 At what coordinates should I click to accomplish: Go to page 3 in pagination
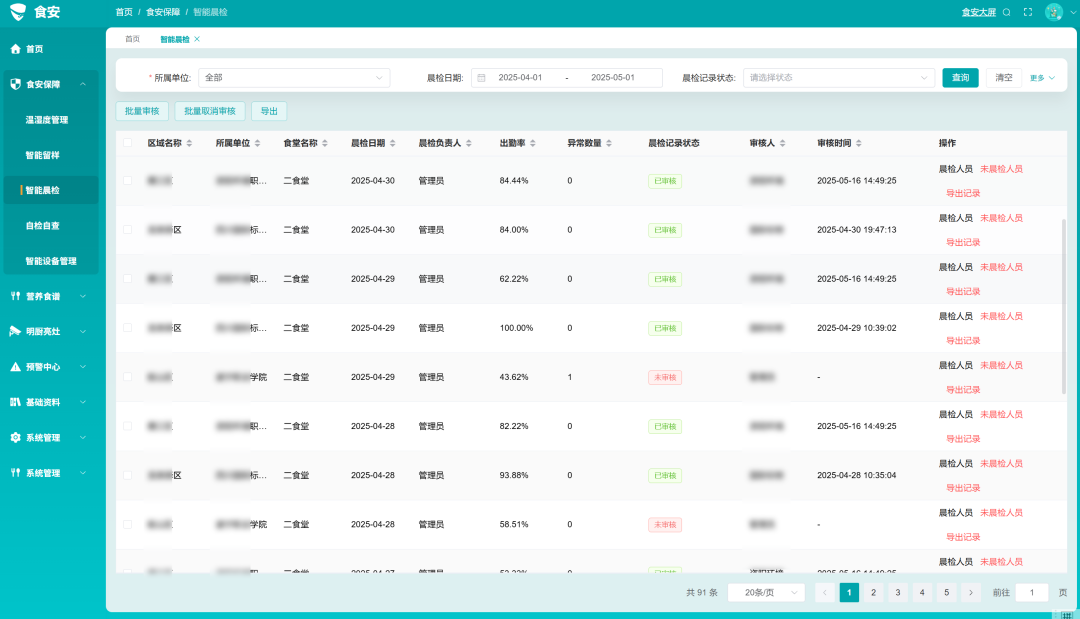coord(897,592)
